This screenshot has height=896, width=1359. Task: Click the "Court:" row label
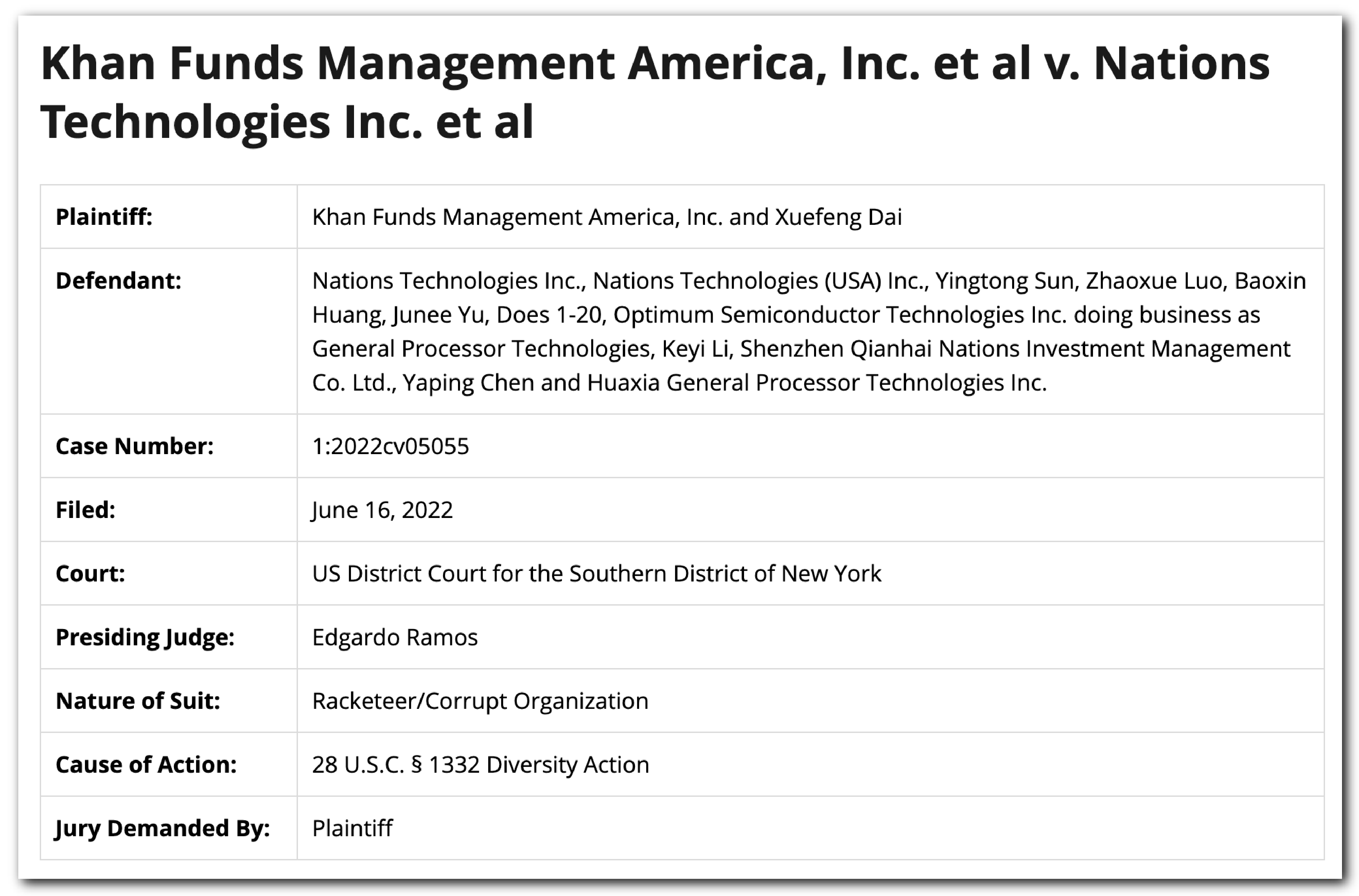90,573
